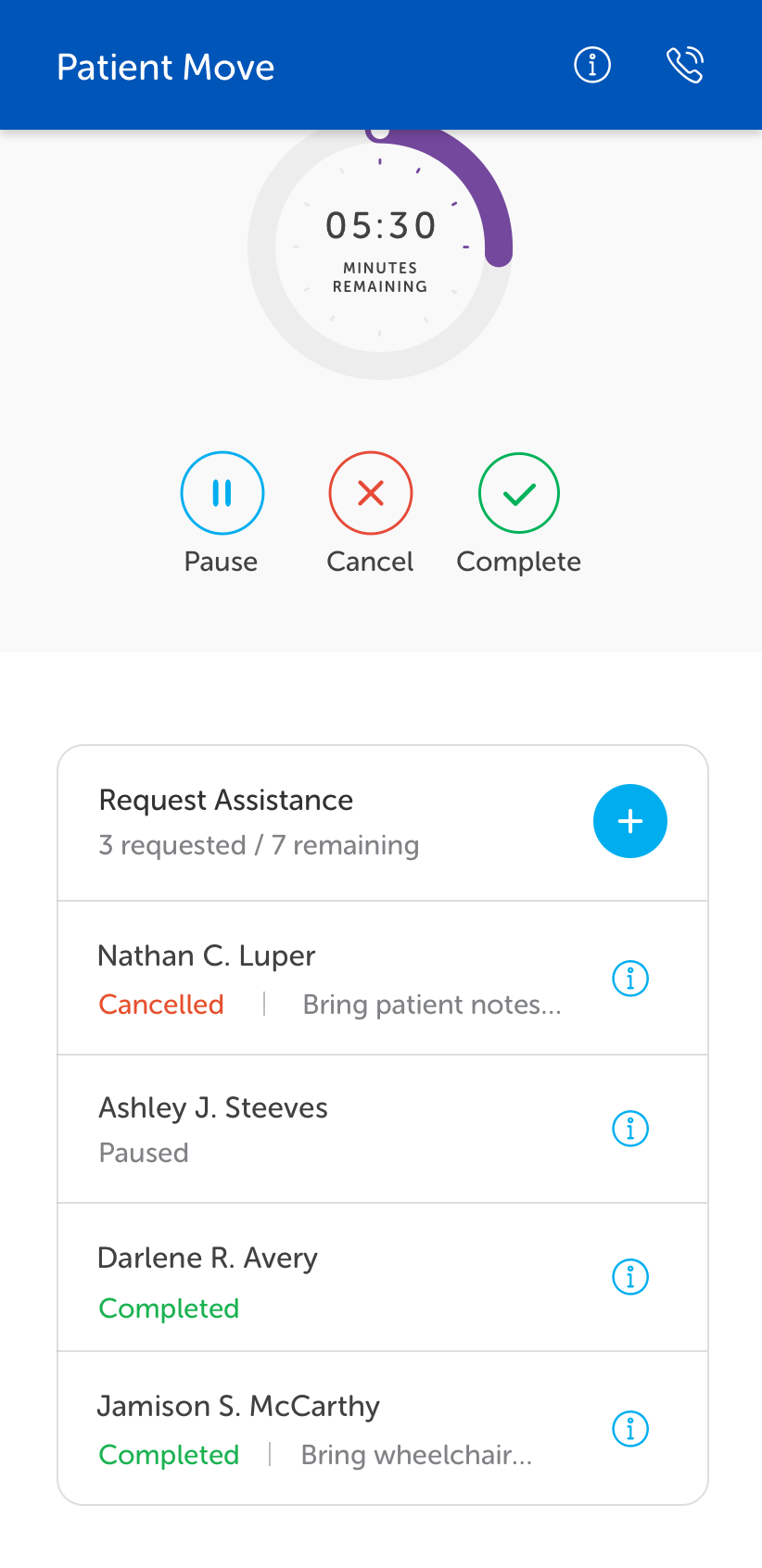The width and height of the screenshot is (762, 1568).
Task: View info for Ashley J. Steeves
Action: (630, 1129)
